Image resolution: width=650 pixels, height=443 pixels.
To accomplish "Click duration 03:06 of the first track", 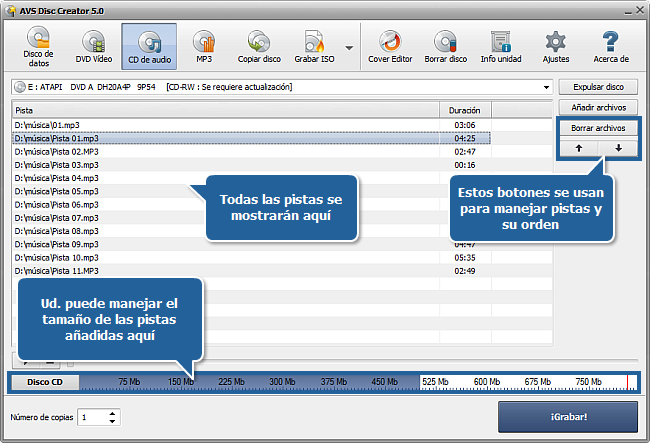I will tap(465, 125).
